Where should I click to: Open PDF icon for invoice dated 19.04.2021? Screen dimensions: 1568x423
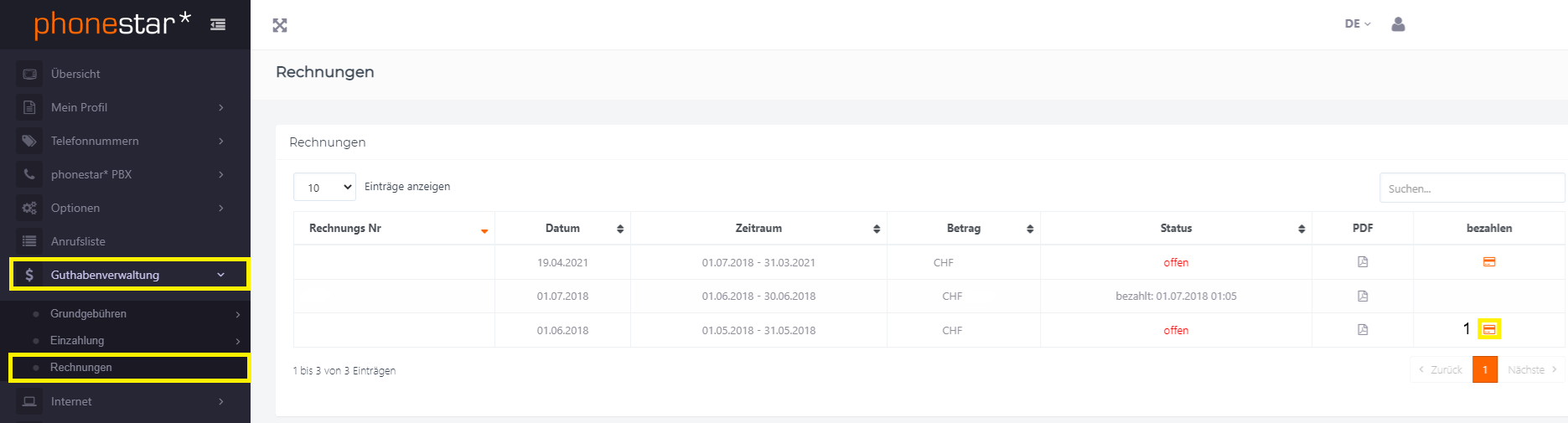click(x=1363, y=262)
